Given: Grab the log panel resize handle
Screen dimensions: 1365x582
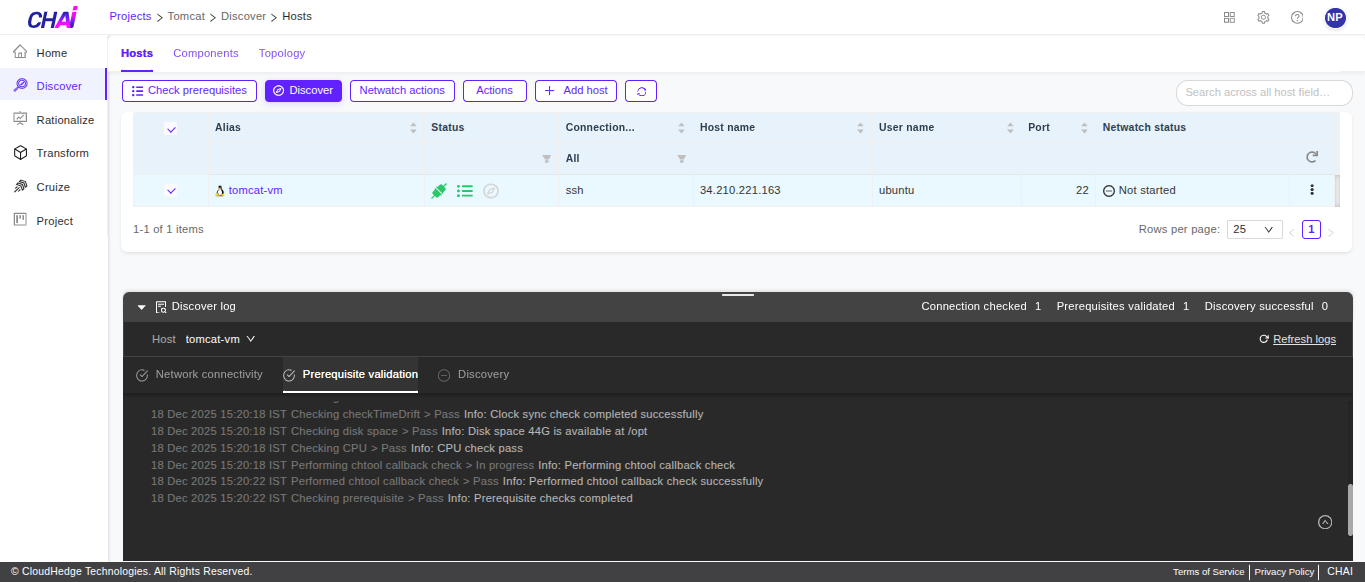Looking at the screenshot, I should tap(738, 295).
